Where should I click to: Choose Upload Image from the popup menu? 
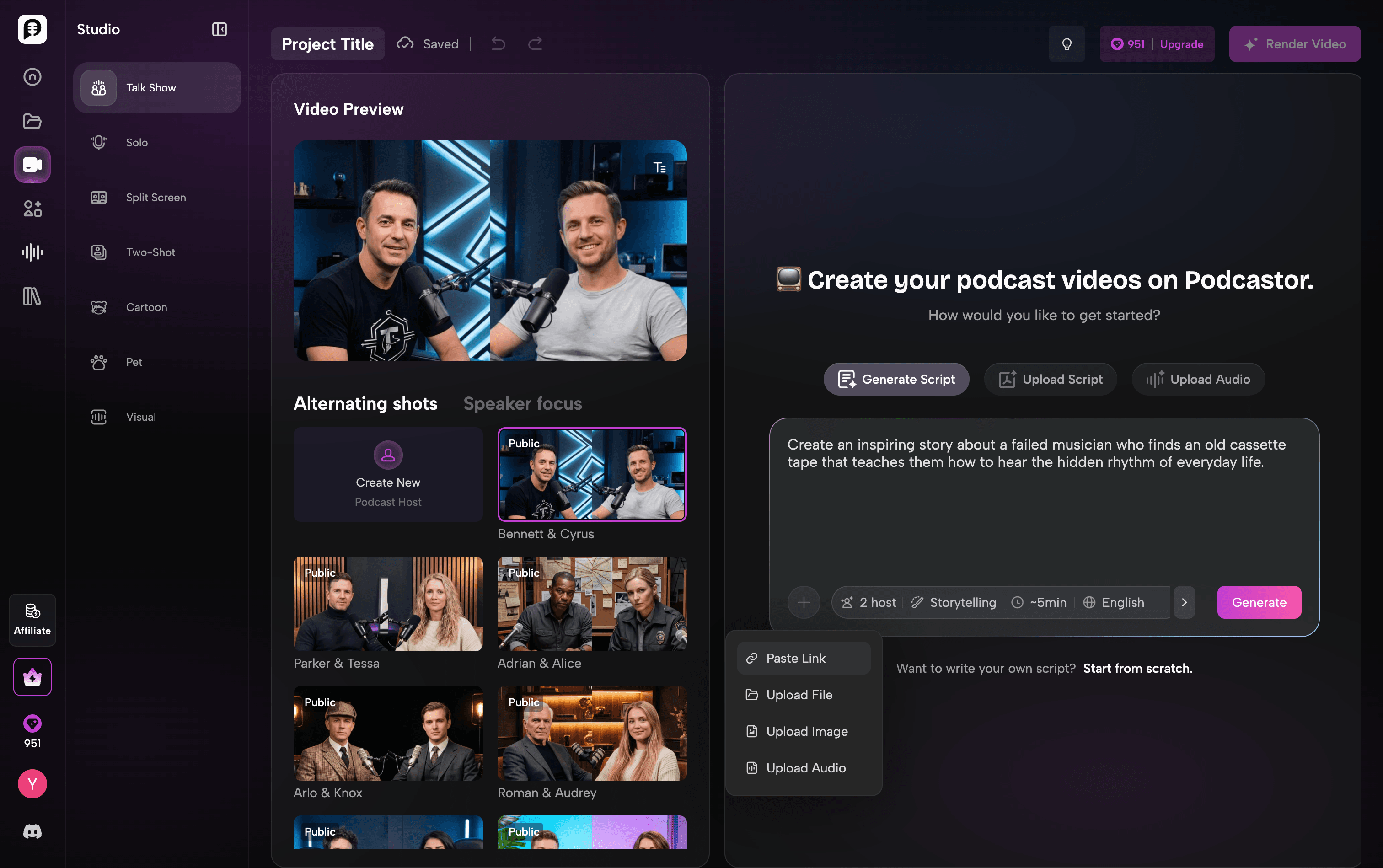tap(804, 731)
